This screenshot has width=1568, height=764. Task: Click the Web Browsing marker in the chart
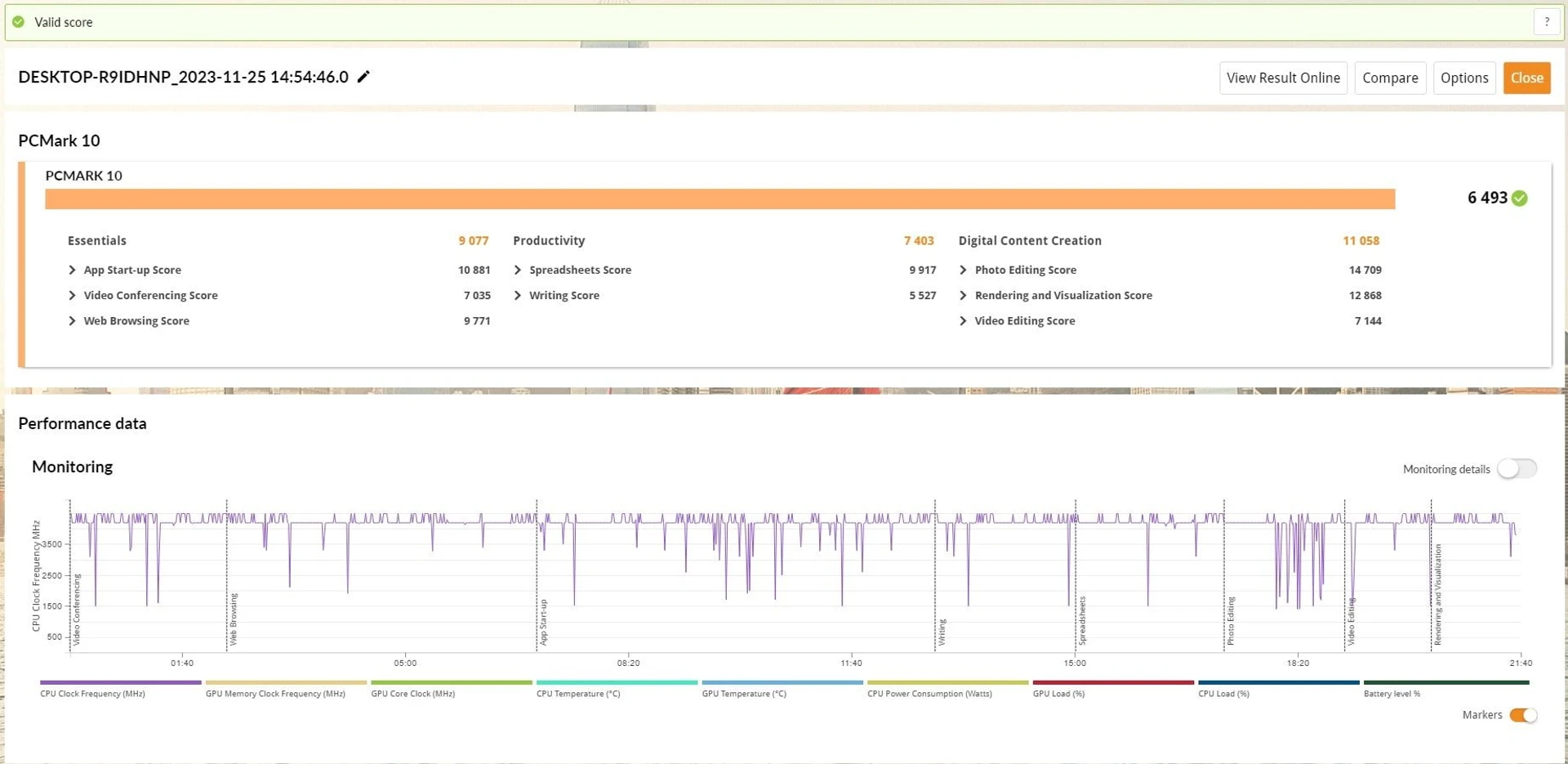pos(234,619)
